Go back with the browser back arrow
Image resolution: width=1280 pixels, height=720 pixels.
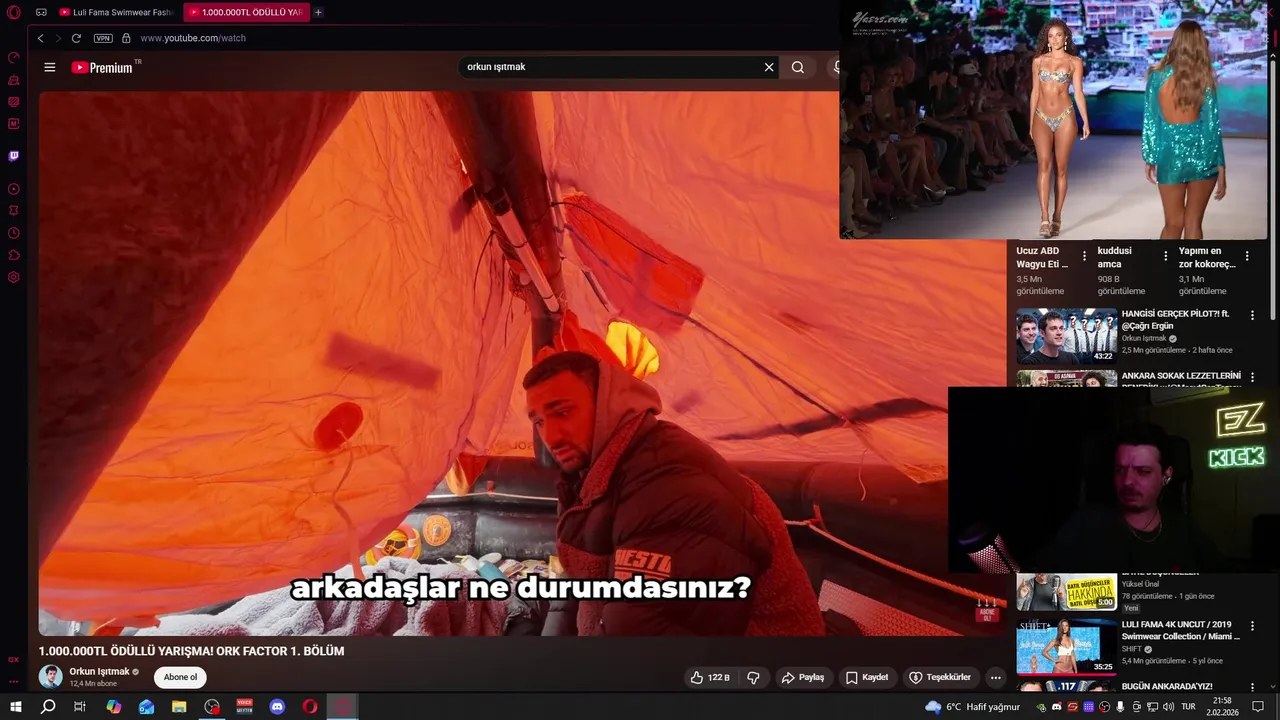click(40, 38)
